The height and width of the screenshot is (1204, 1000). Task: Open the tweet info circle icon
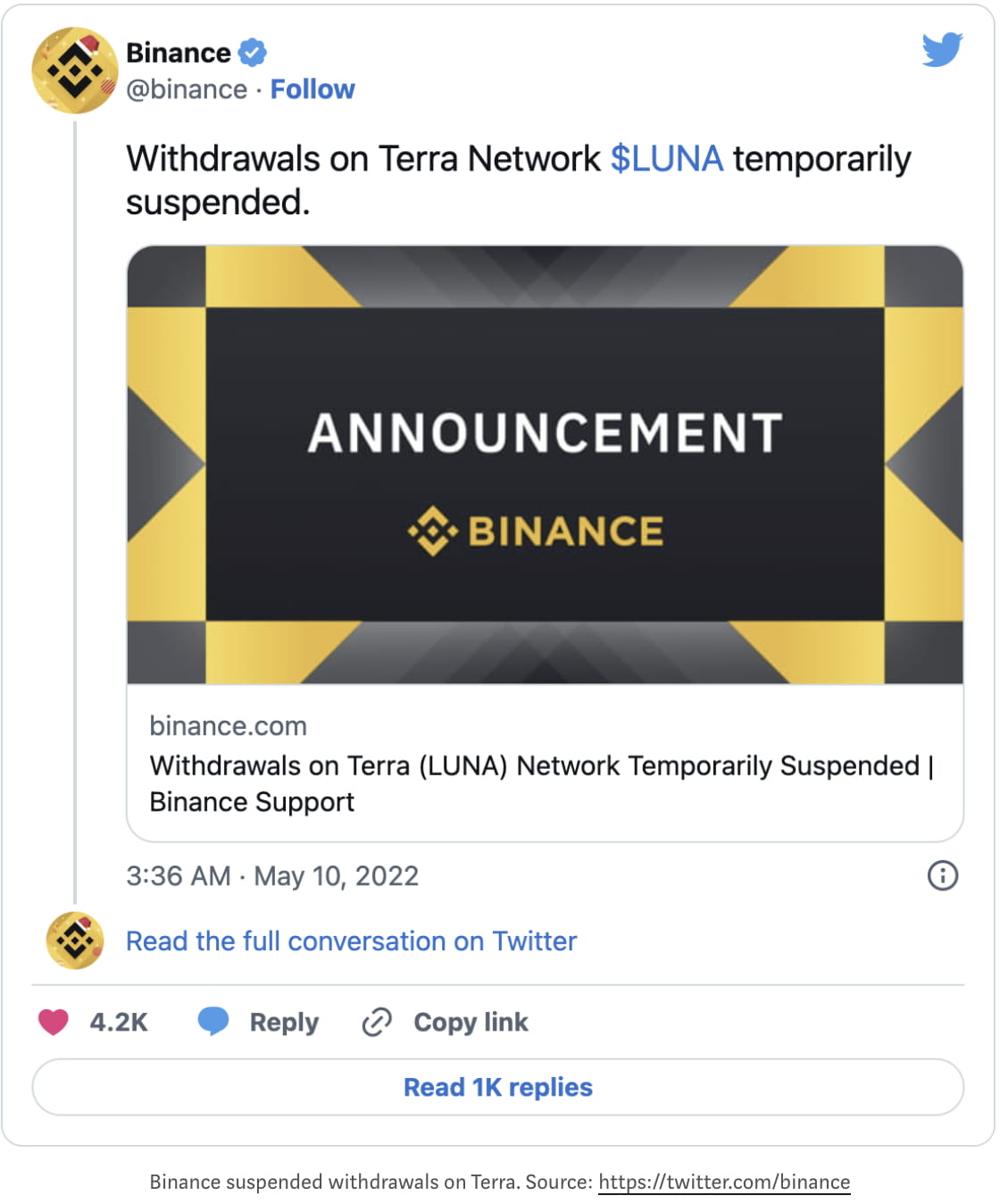[x=942, y=875]
